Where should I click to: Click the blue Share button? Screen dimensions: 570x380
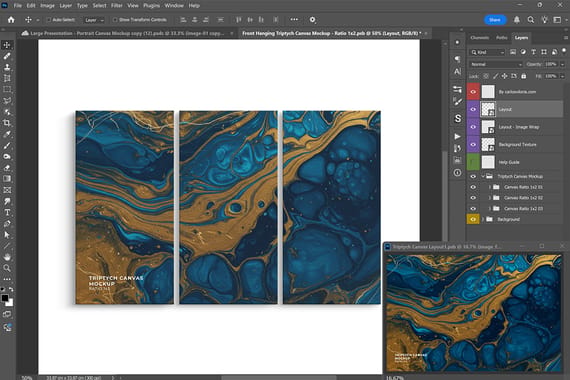point(495,20)
